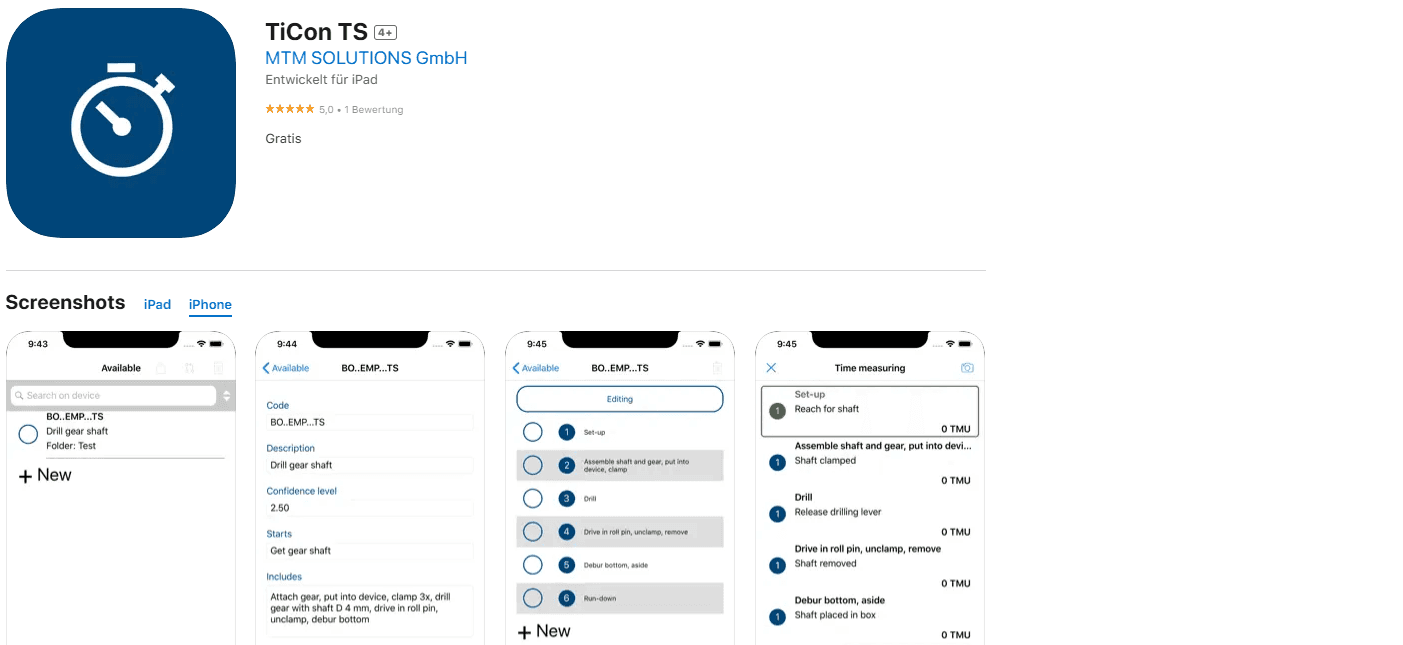Switch to the iPad screenshots tab
Image resolution: width=1403 pixels, height=645 pixels.
tap(157, 304)
